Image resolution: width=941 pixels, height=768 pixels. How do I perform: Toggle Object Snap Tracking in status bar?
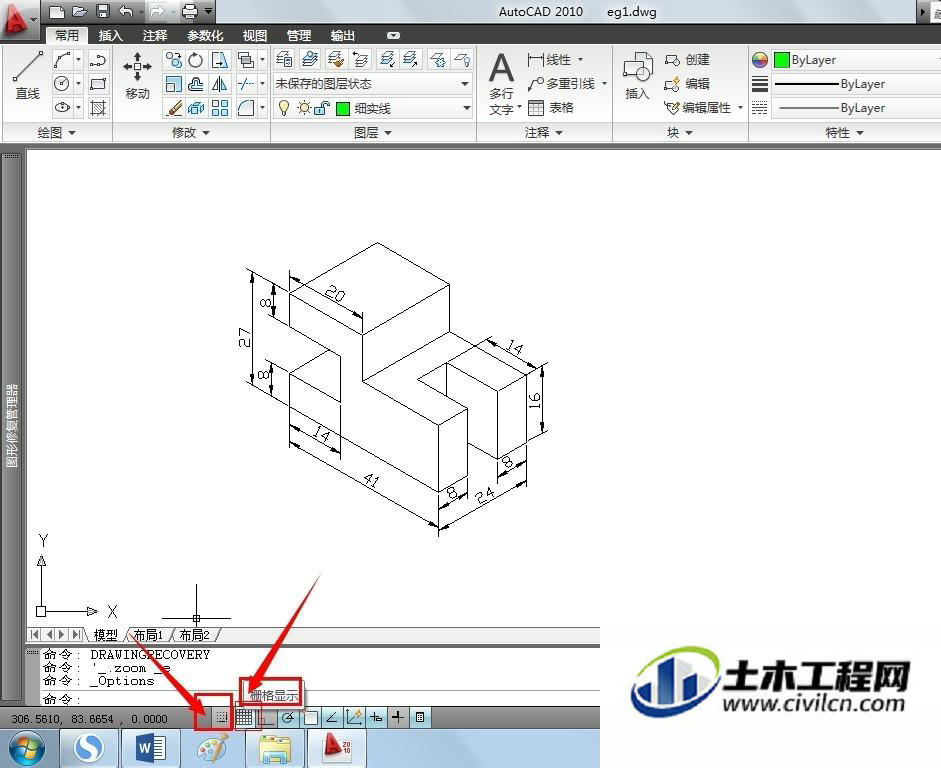[x=332, y=717]
